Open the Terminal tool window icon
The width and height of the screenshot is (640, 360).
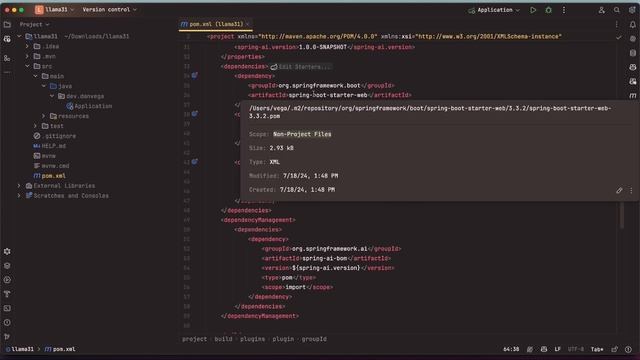point(7,308)
